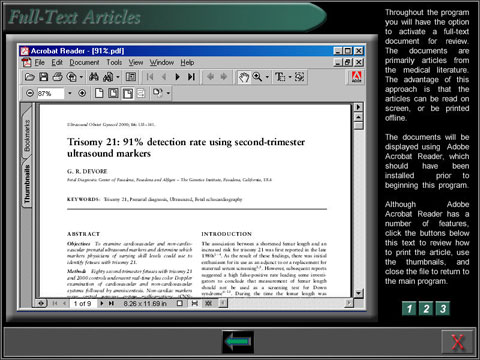Open the Document menu
The width and height of the screenshot is (480, 360).
tap(84, 62)
